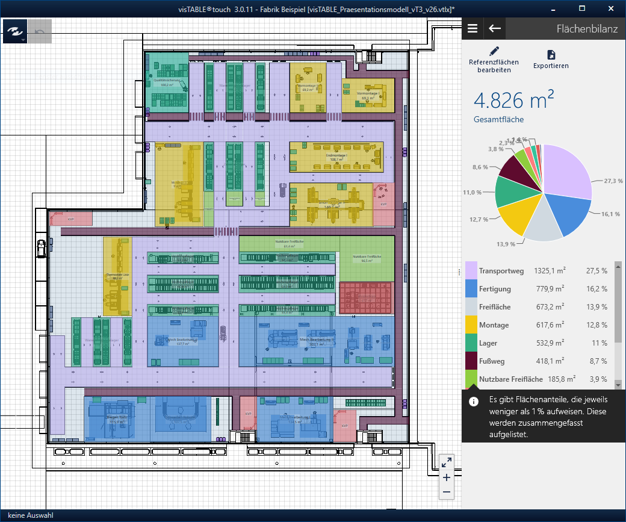The image size is (626, 522).
Task: Click the blue Fertigung pie slice
Action: [571, 212]
